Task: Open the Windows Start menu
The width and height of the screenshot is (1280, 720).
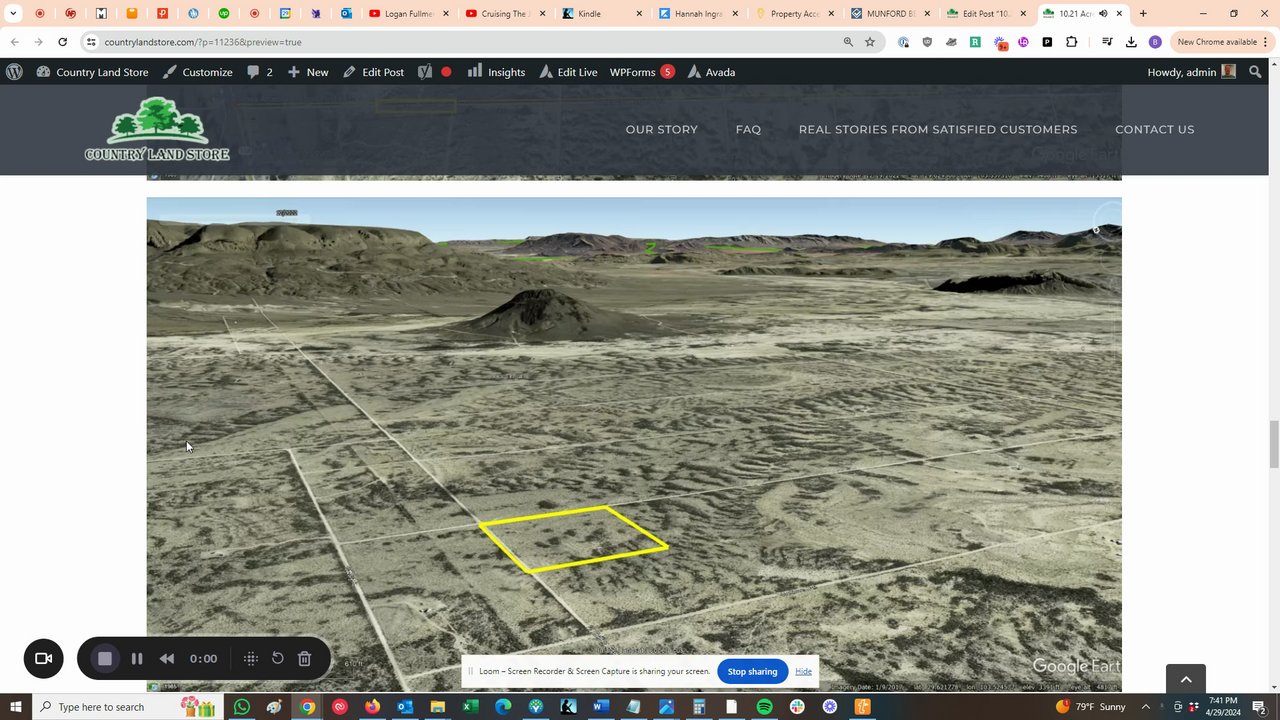Action: coord(16,707)
